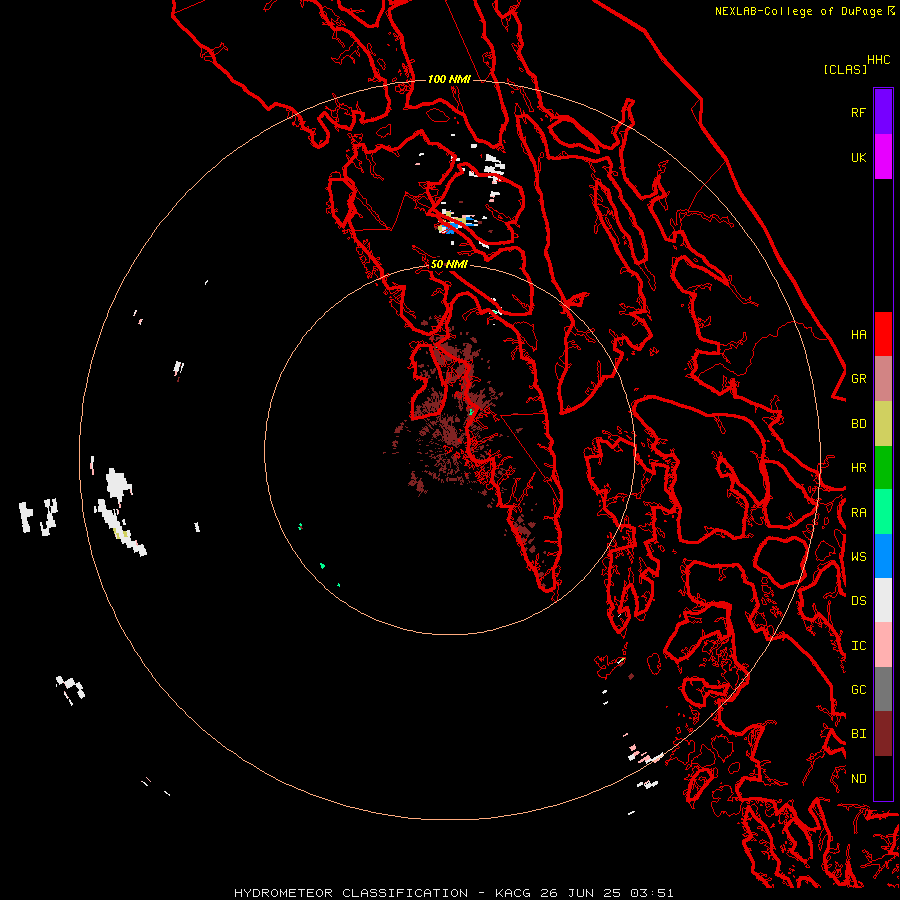Click the HA red legend swatch

coord(883,334)
